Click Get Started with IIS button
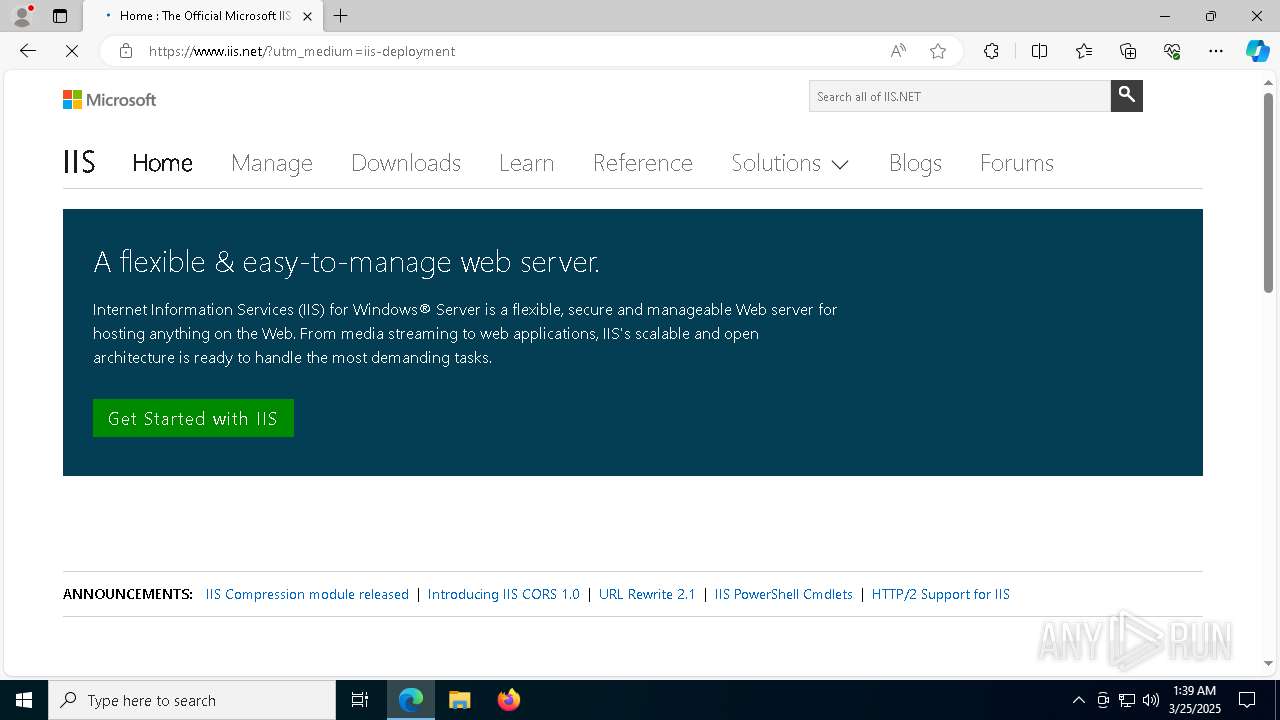 click(193, 418)
